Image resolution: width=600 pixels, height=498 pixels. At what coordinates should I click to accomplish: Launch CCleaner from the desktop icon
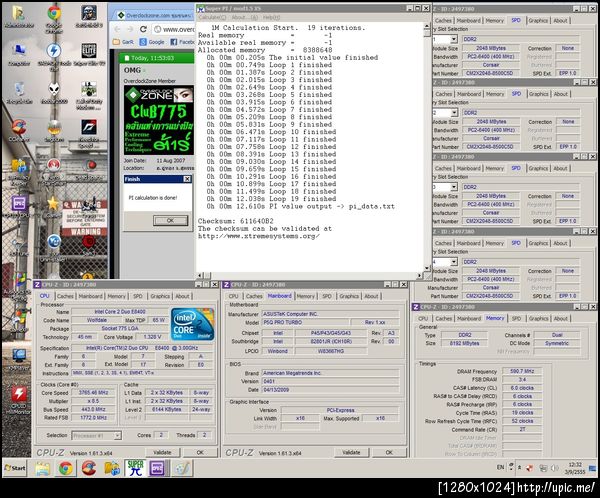coord(19,129)
